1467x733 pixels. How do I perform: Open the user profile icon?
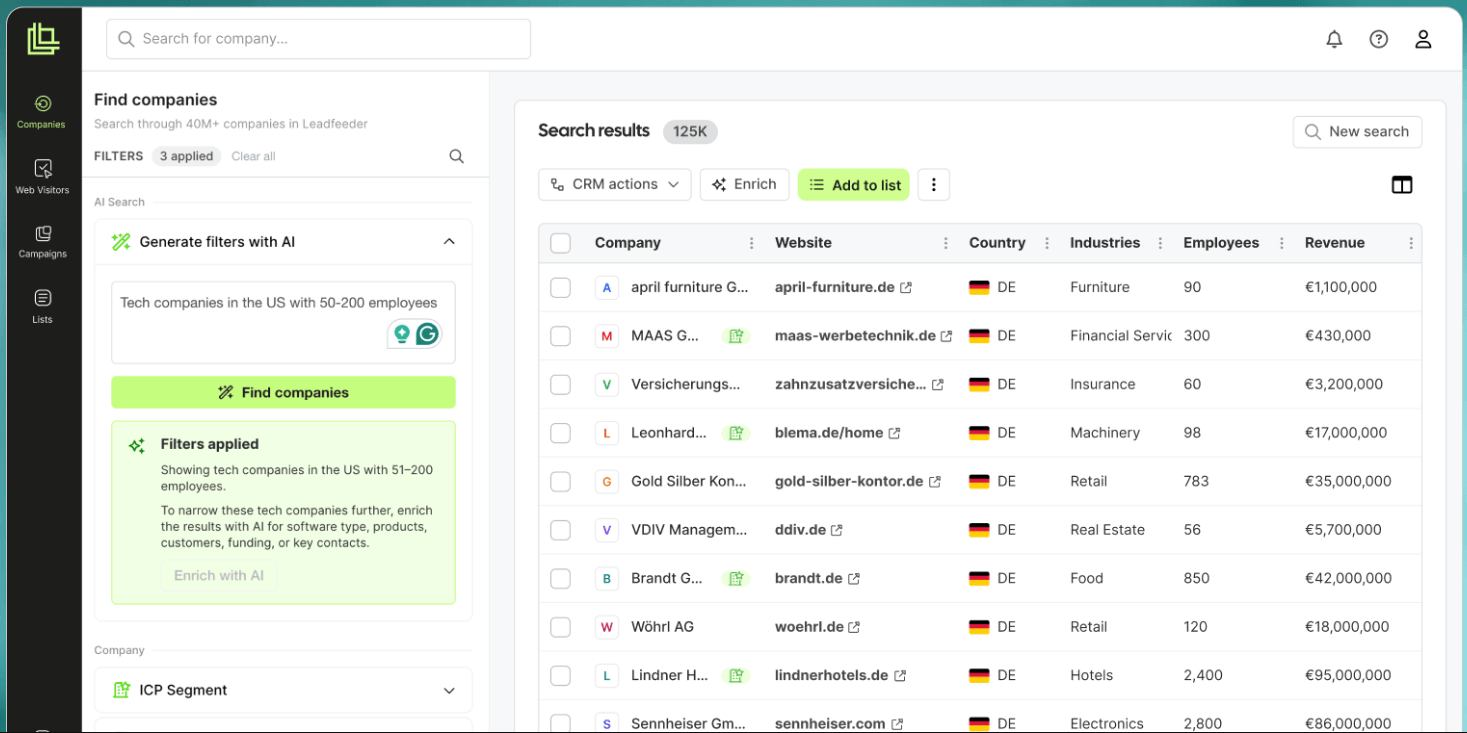click(1423, 39)
